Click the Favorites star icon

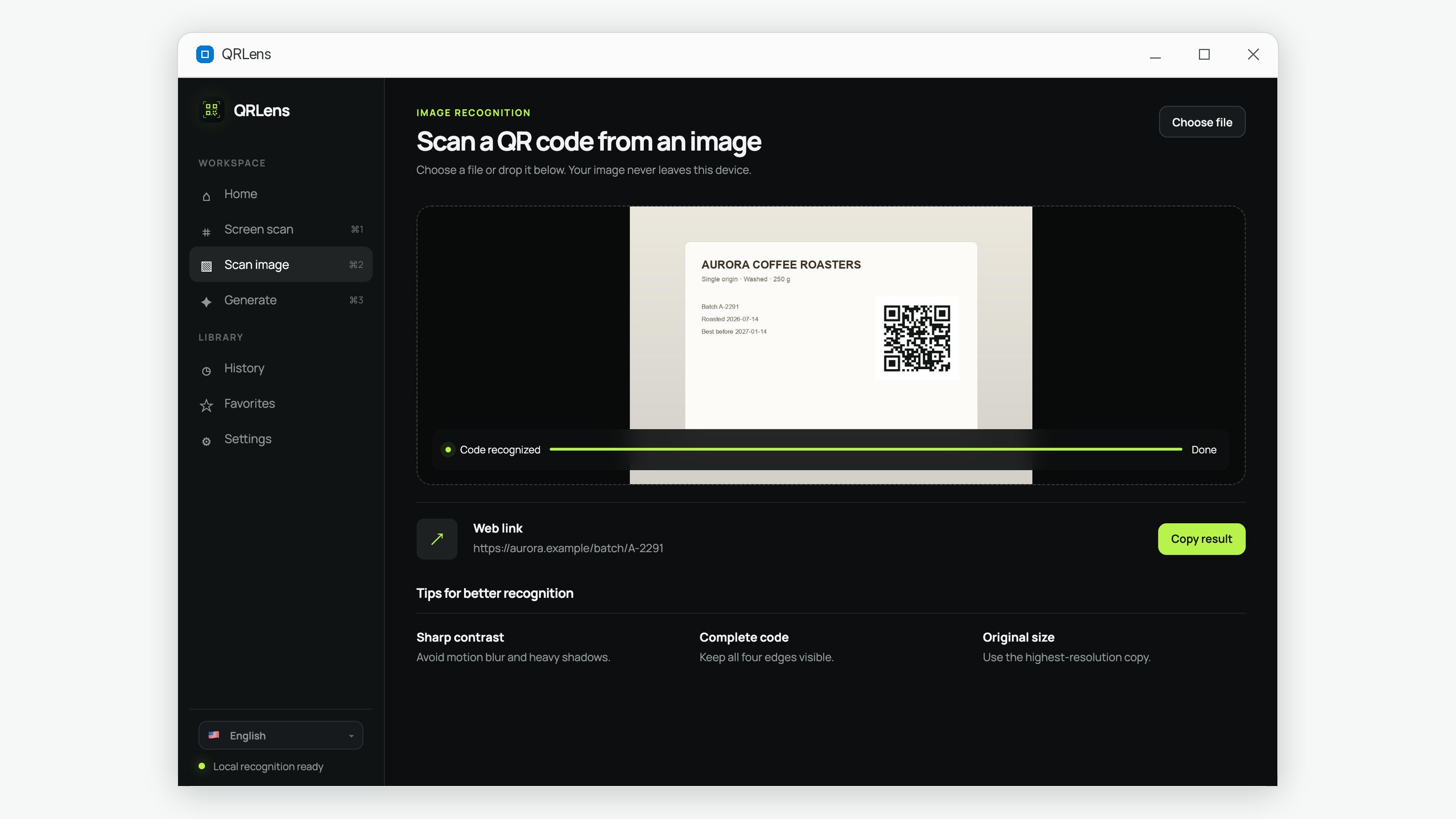(x=206, y=406)
